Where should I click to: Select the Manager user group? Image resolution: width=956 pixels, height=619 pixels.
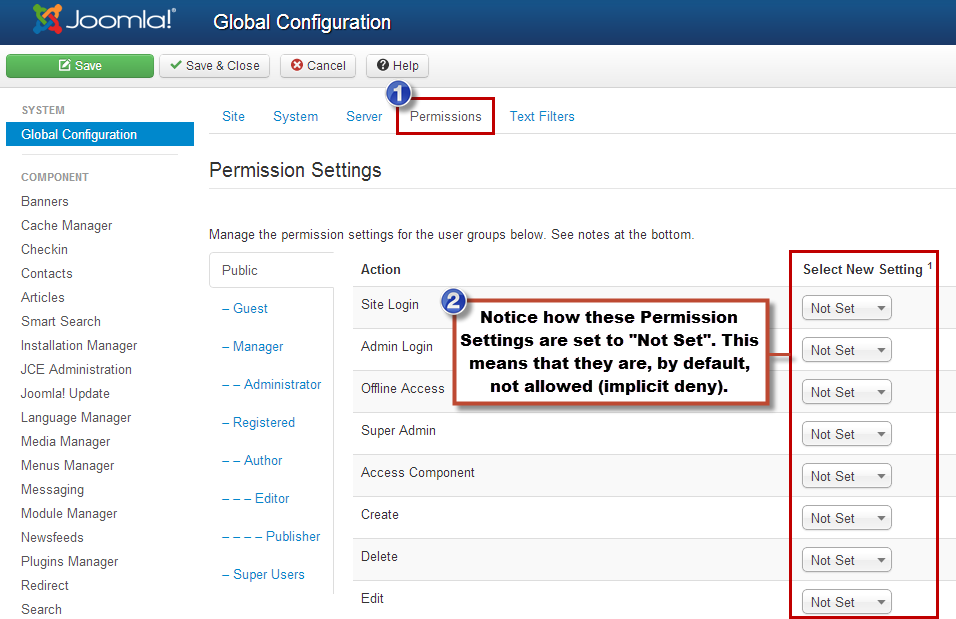point(252,346)
